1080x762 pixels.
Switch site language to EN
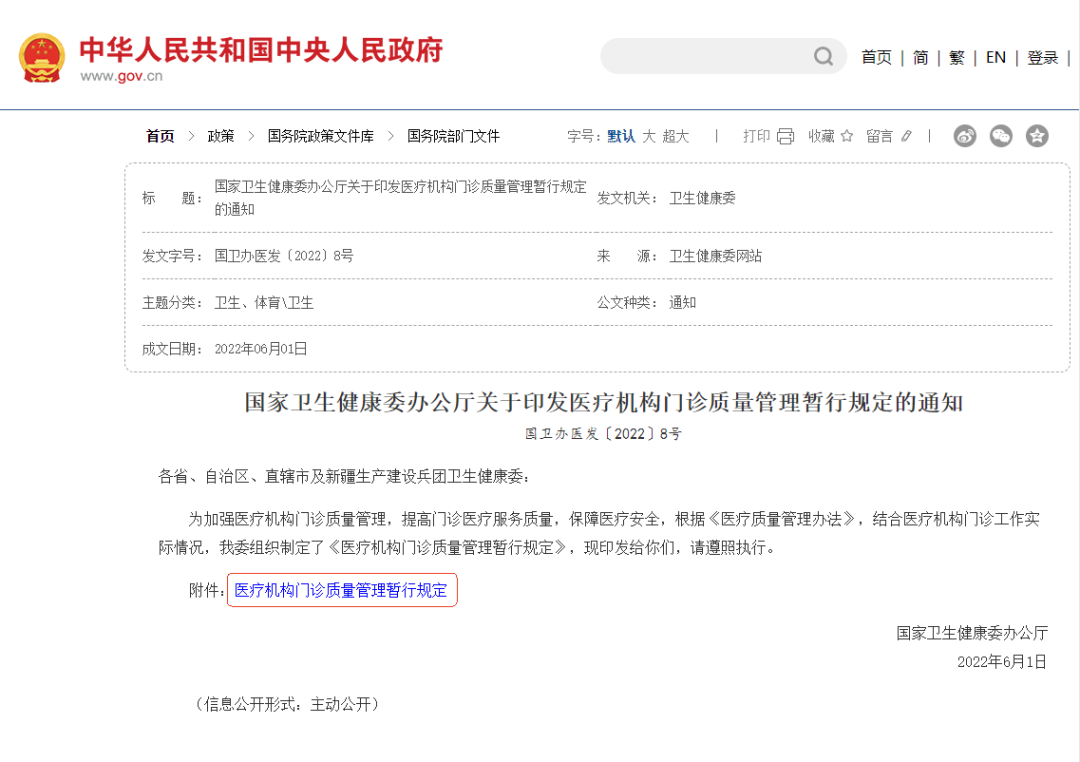tap(995, 58)
